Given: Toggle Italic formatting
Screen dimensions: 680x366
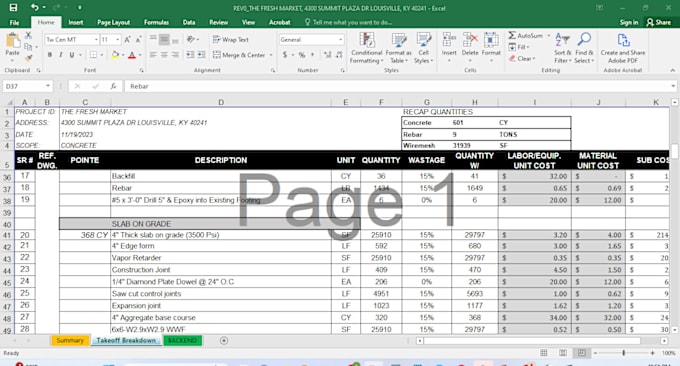Looking at the screenshot, I should [x=61, y=55].
